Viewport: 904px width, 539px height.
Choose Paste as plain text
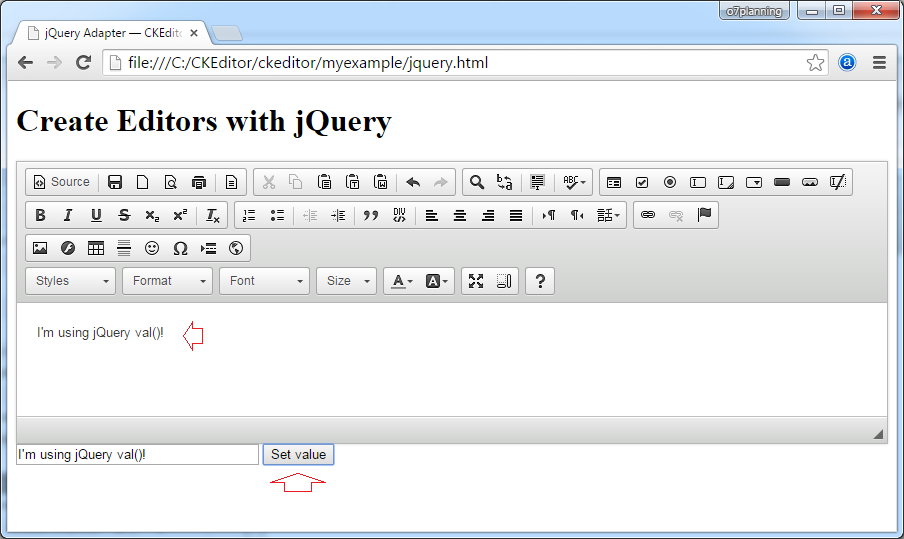click(x=352, y=182)
